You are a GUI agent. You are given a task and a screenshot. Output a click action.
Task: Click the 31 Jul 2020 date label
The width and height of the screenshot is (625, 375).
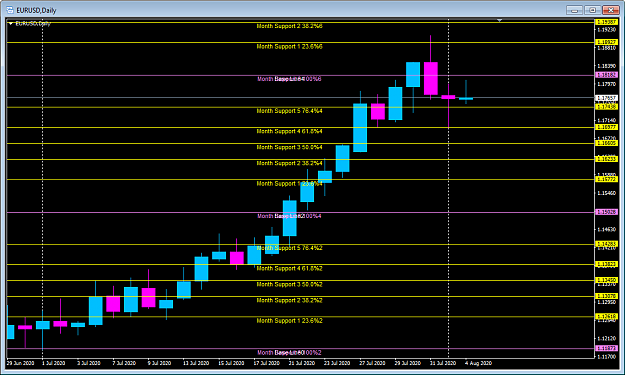coord(442,363)
